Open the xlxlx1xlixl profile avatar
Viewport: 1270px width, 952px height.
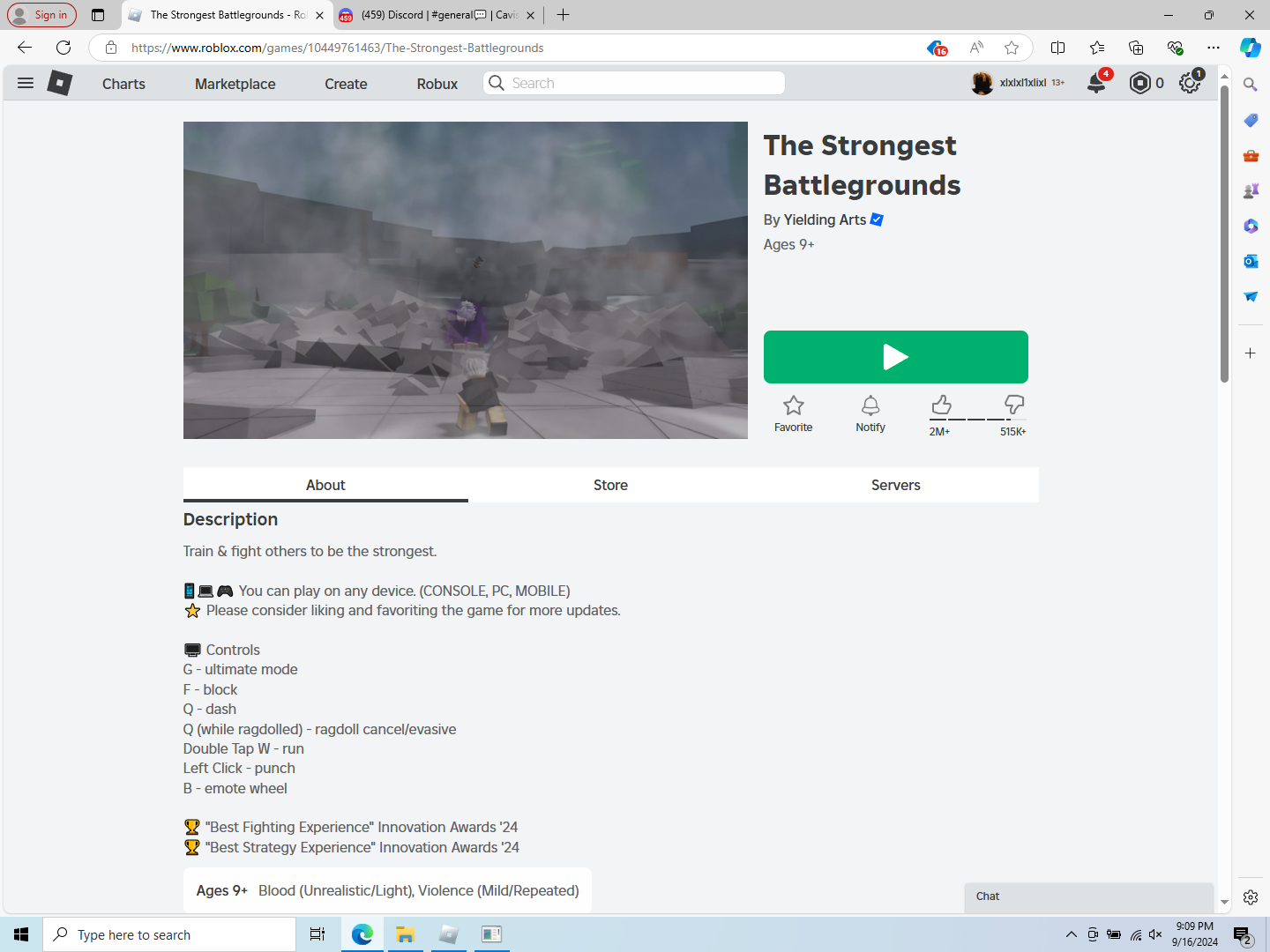(x=982, y=83)
